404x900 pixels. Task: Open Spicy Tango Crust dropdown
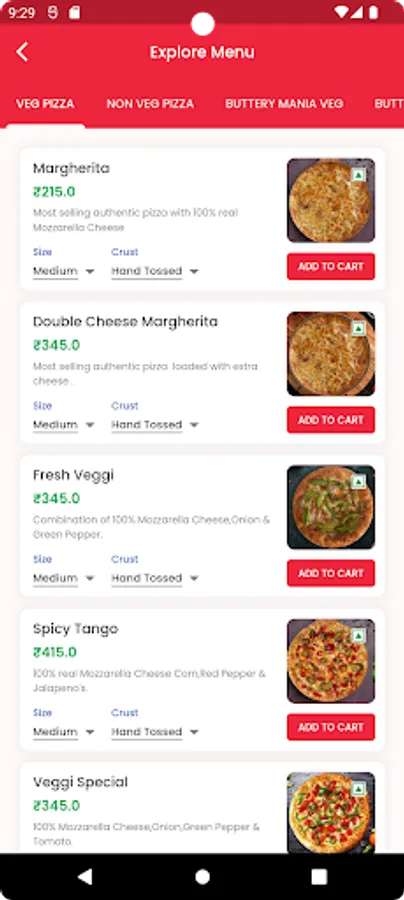coord(155,732)
